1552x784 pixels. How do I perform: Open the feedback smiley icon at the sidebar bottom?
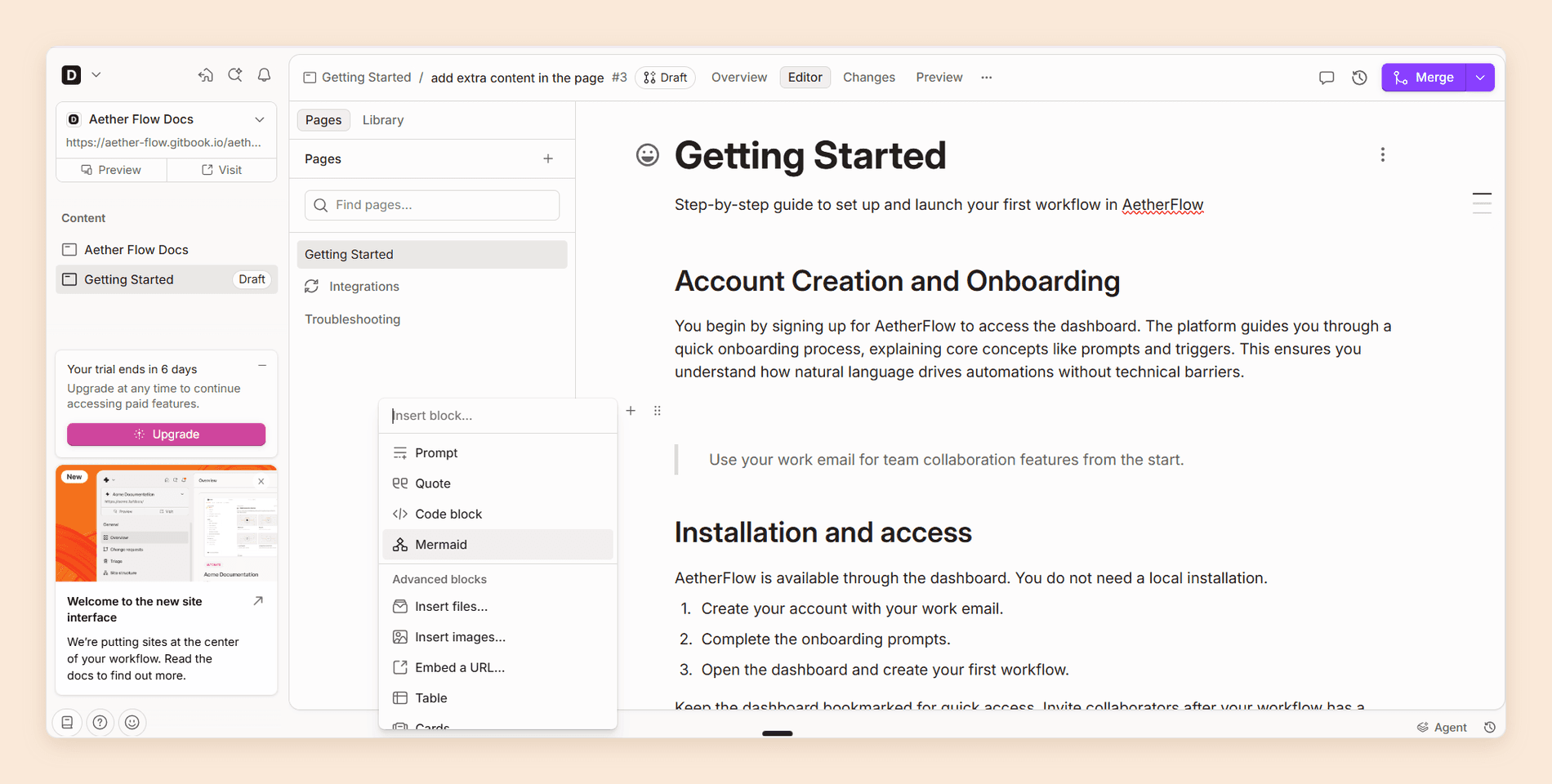pyautogui.click(x=132, y=723)
